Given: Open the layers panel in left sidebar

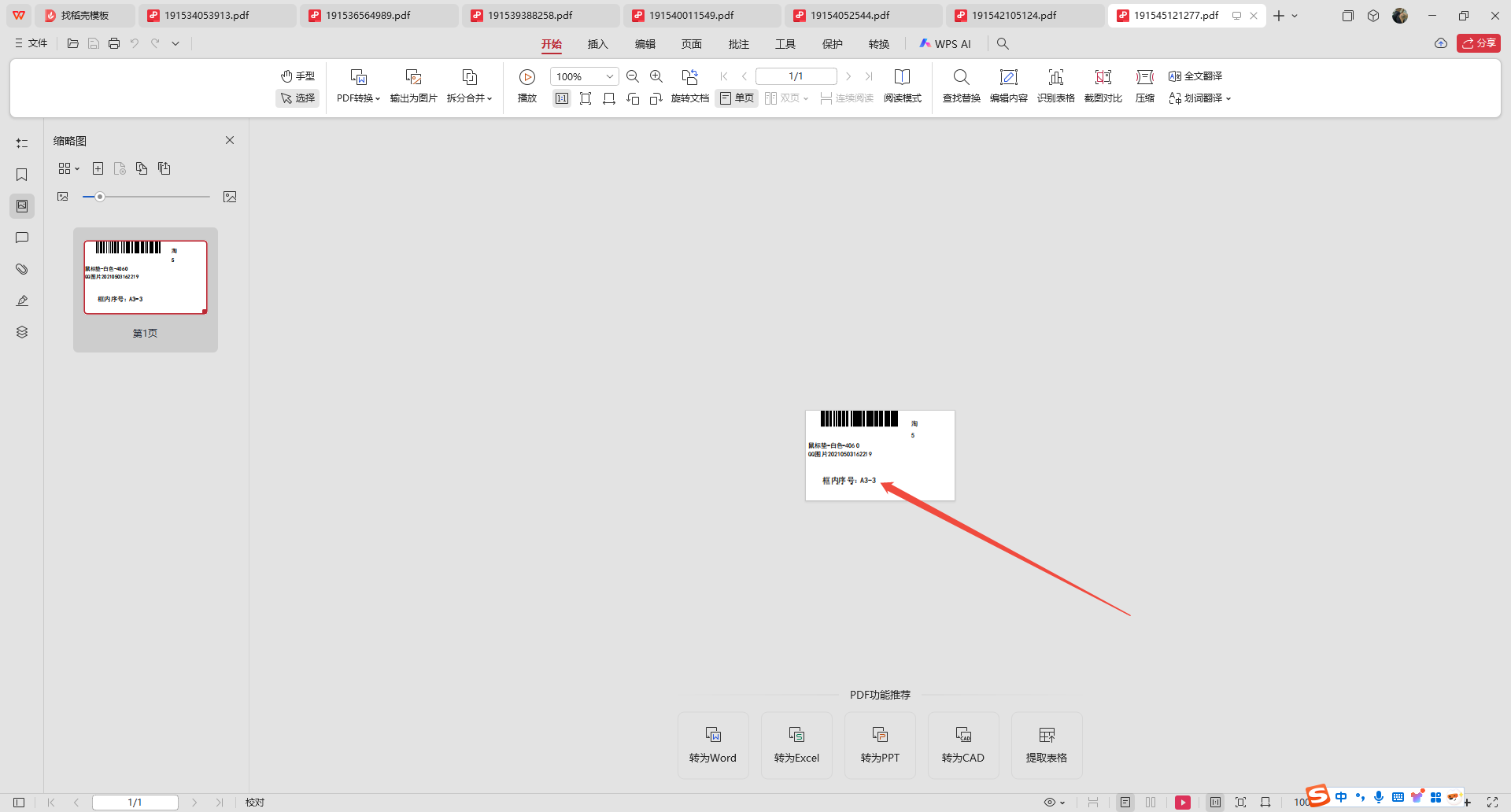Looking at the screenshot, I should [x=22, y=332].
